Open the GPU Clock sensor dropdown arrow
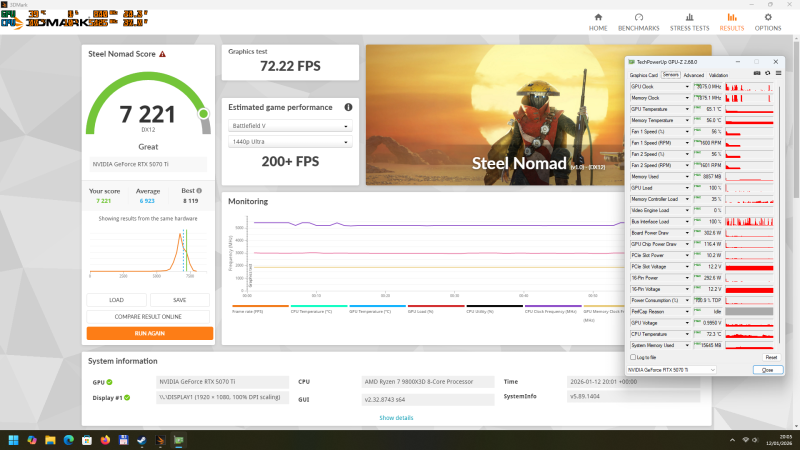The height and width of the screenshot is (450, 800). click(x=687, y=87)
